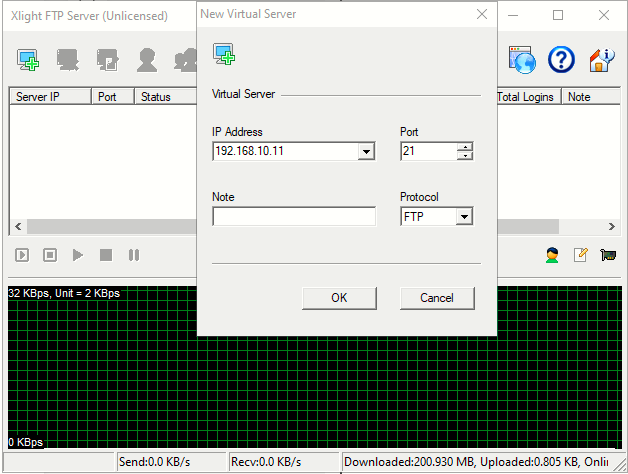Increase the Port value with up arrow
628x474 pixels.
point(465,147)
